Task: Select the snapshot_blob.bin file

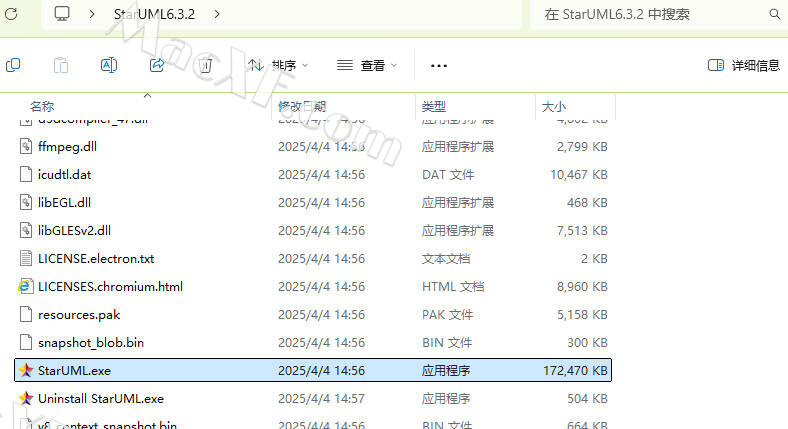Action: (91, 343)
